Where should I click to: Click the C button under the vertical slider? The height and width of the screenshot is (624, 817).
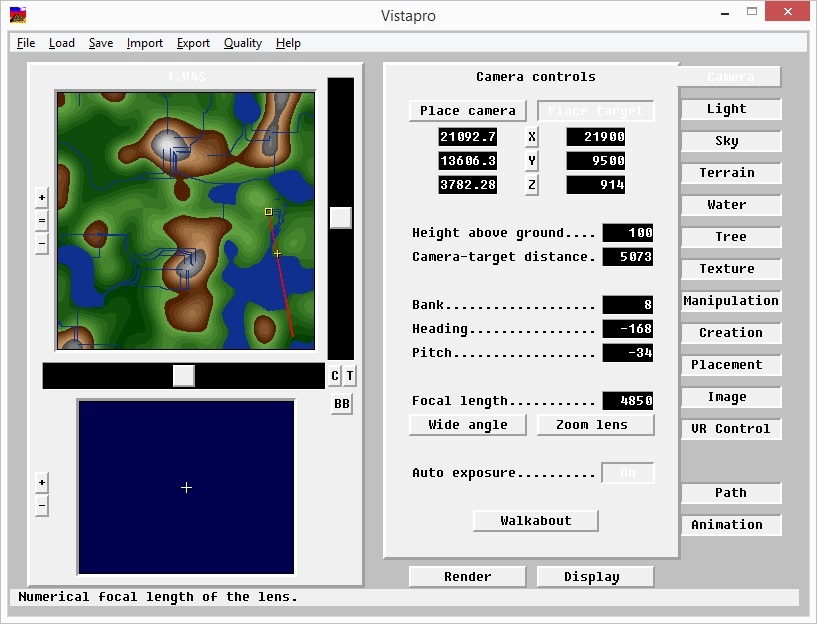335,376
